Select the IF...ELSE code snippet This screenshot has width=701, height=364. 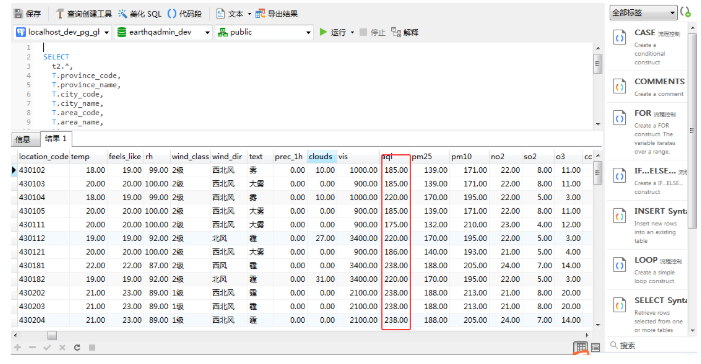click(x=647, y=181)
